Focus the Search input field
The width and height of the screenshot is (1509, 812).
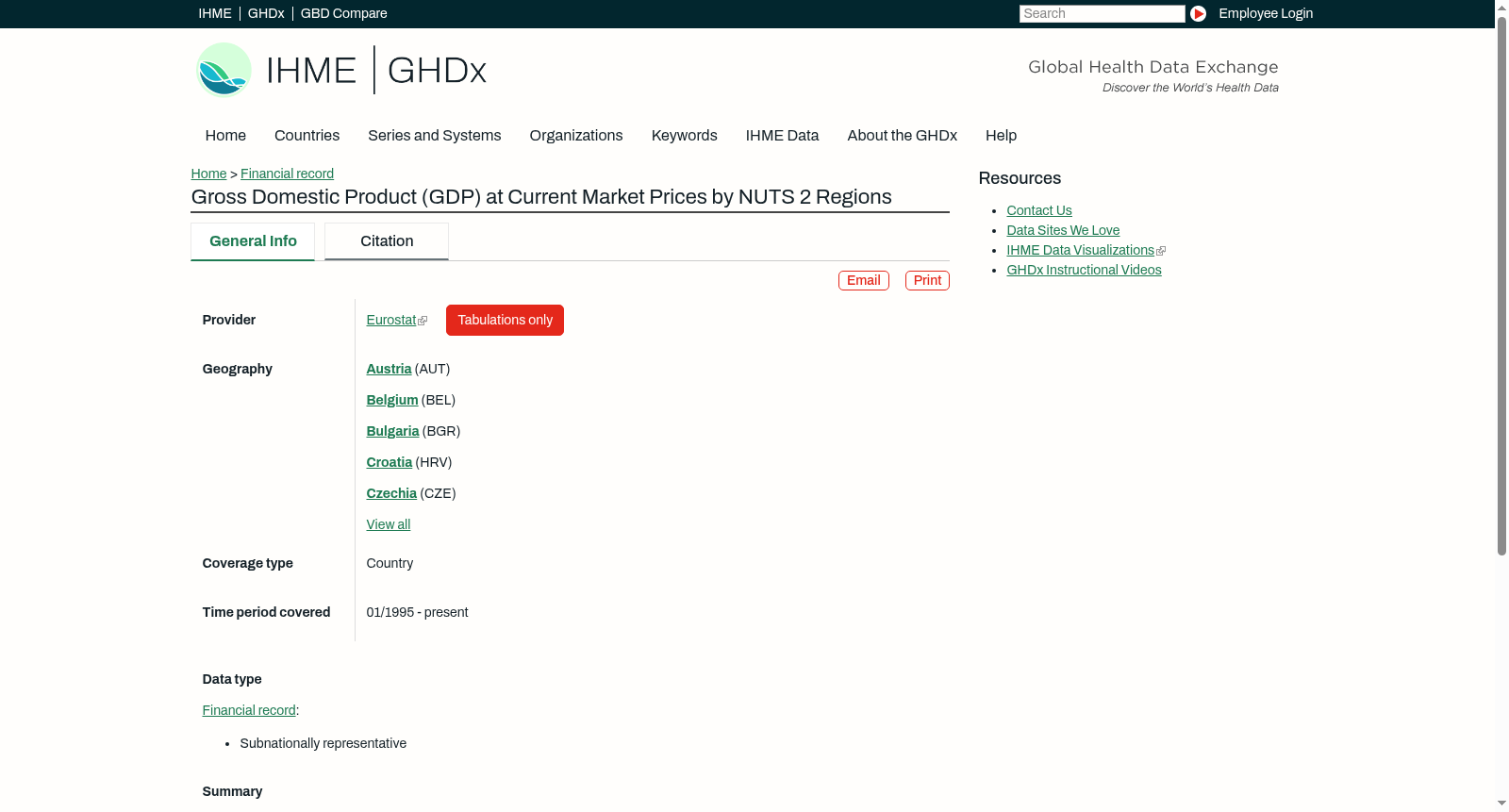click(1102, 13)
